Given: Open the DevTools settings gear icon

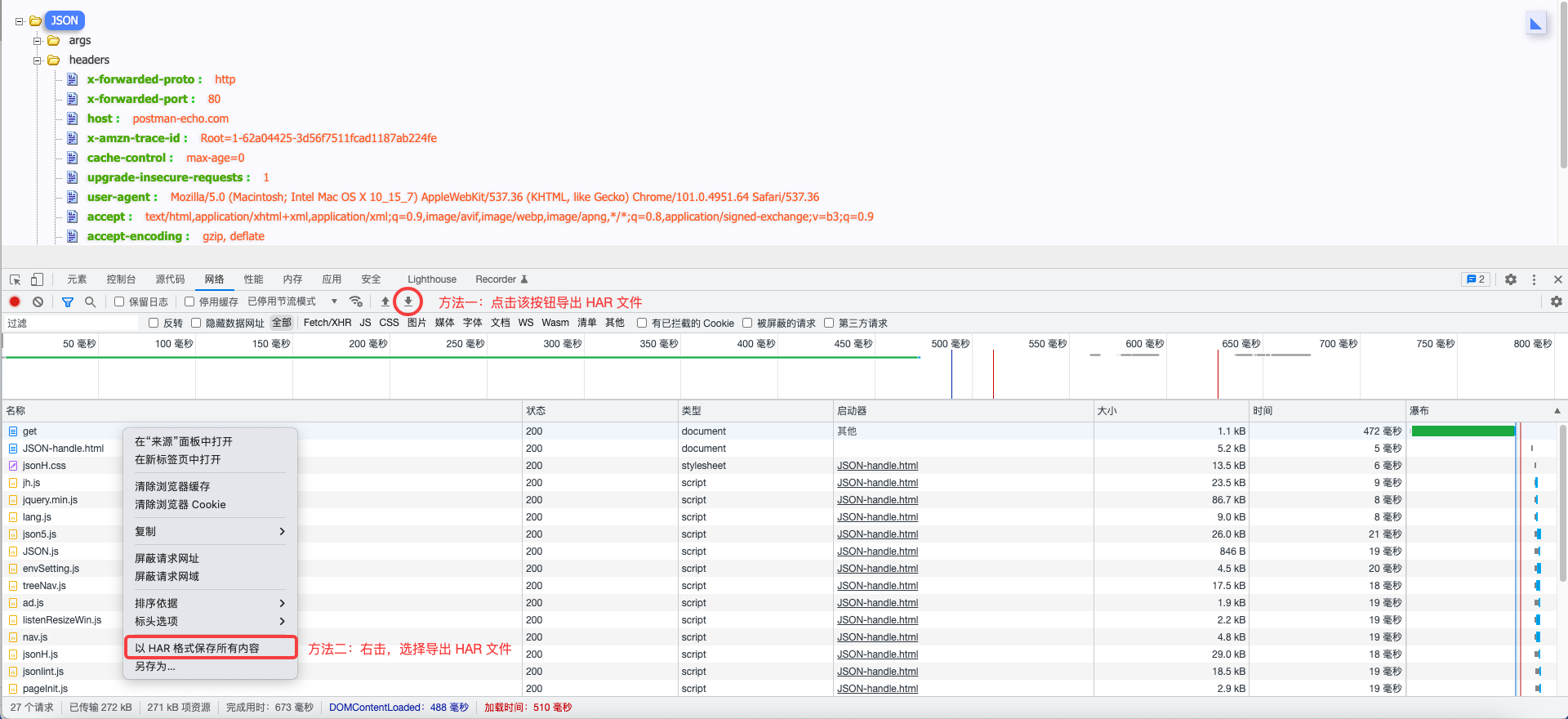Looking at the screenshot, I should click(1511, 279).
